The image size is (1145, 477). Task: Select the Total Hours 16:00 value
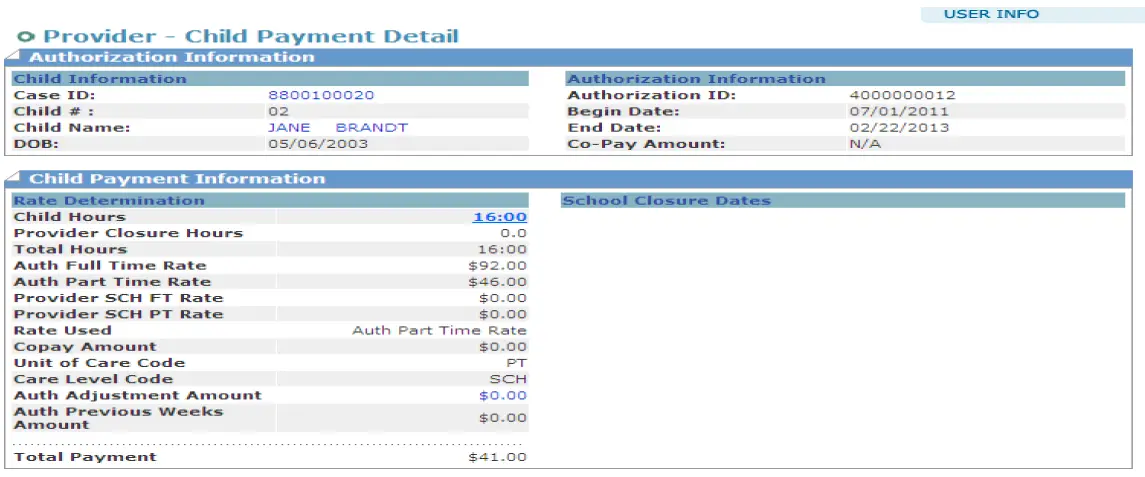[500, 249]
